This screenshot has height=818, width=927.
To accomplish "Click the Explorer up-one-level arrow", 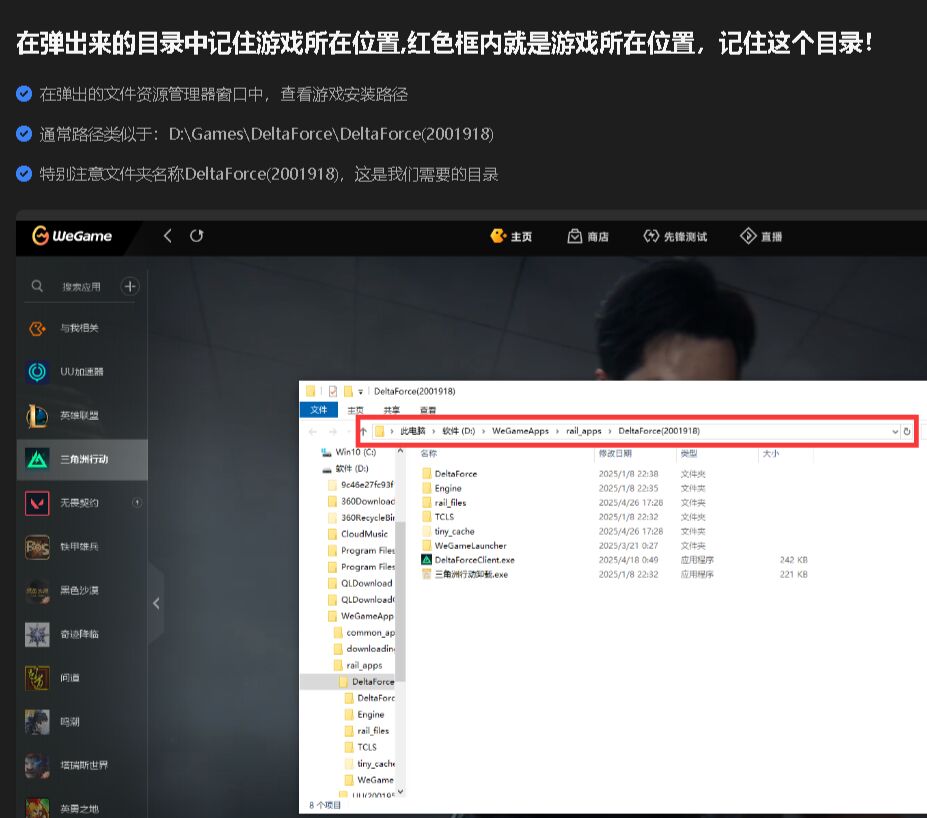I will [x=364, y=431].
